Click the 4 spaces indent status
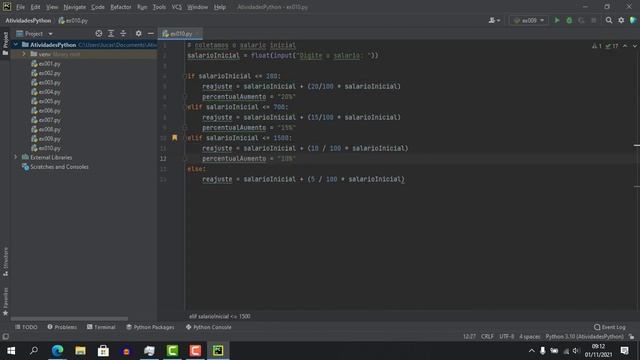The width and height of the screenshot is (640, 360). click(x=529, y=337)
